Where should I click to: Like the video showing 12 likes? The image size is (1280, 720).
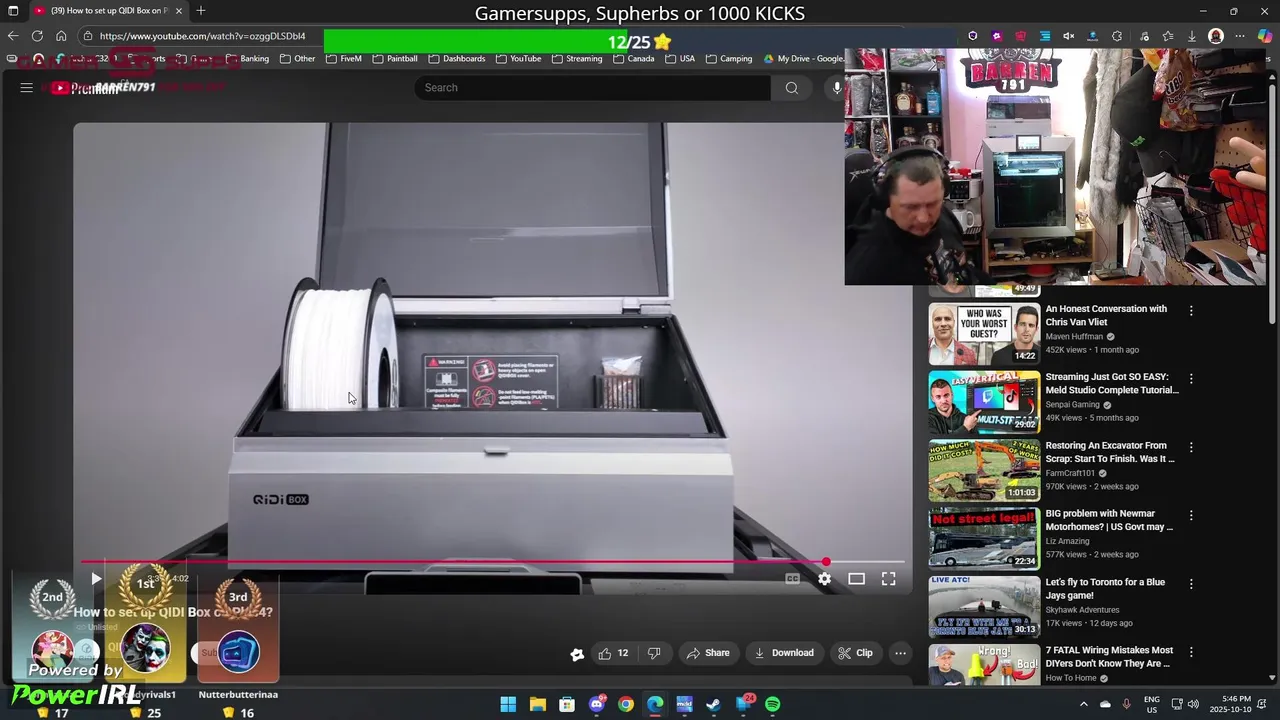pos(613,653)
